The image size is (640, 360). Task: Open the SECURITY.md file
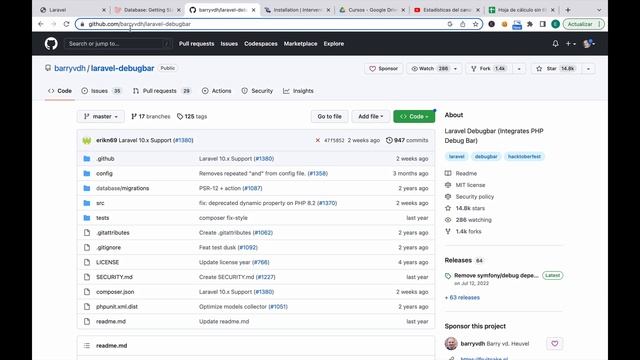(114, 277)
